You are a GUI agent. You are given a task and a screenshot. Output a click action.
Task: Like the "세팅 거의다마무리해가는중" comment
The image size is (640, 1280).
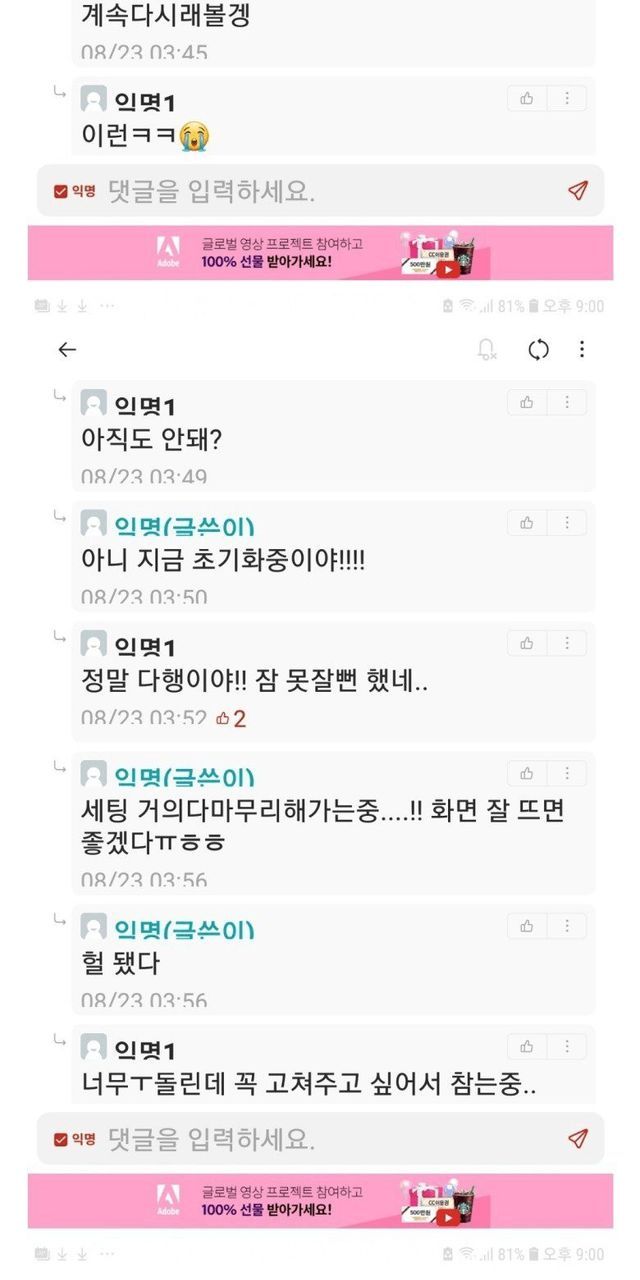pyautogui.click(x=527, y=773)
